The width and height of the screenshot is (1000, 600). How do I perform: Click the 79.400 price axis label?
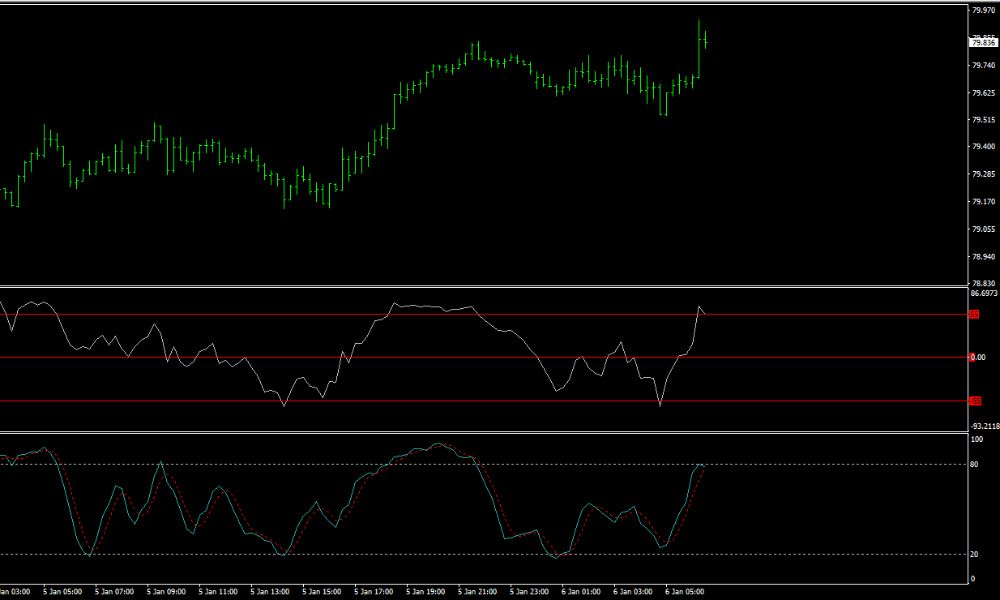(x=984, y=147)
